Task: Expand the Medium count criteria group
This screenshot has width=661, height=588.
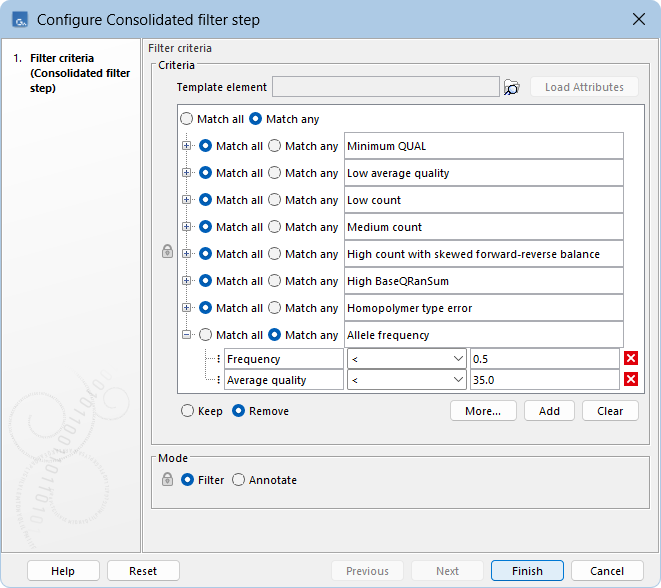Action: [x=186, y=227]
